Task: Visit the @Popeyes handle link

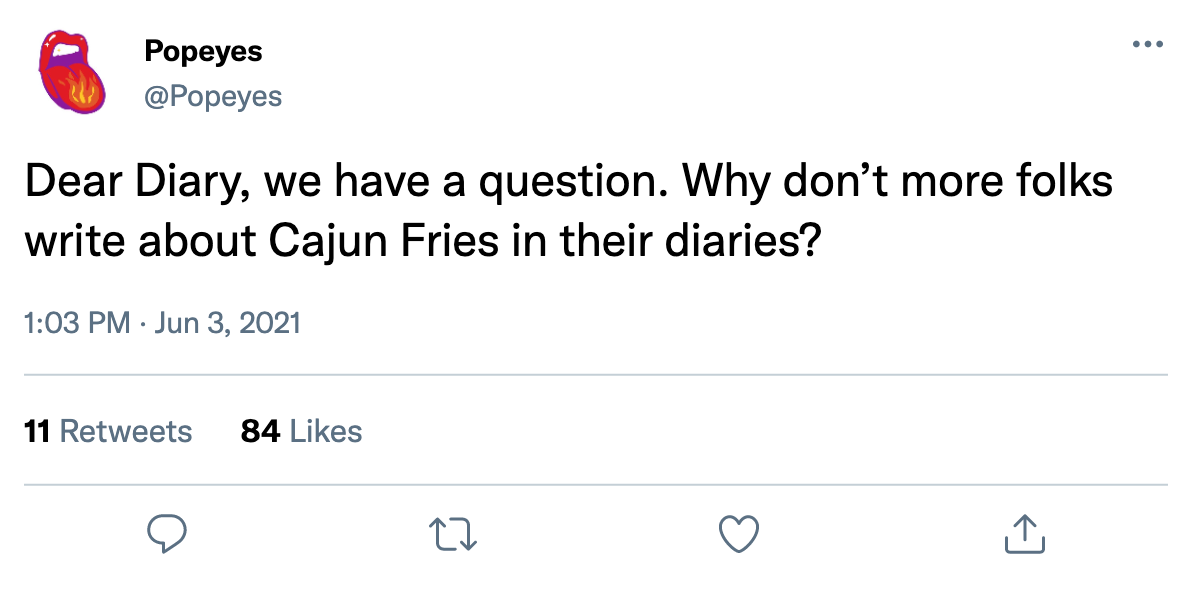Action: pyautogui.click(x=213, y=96)
